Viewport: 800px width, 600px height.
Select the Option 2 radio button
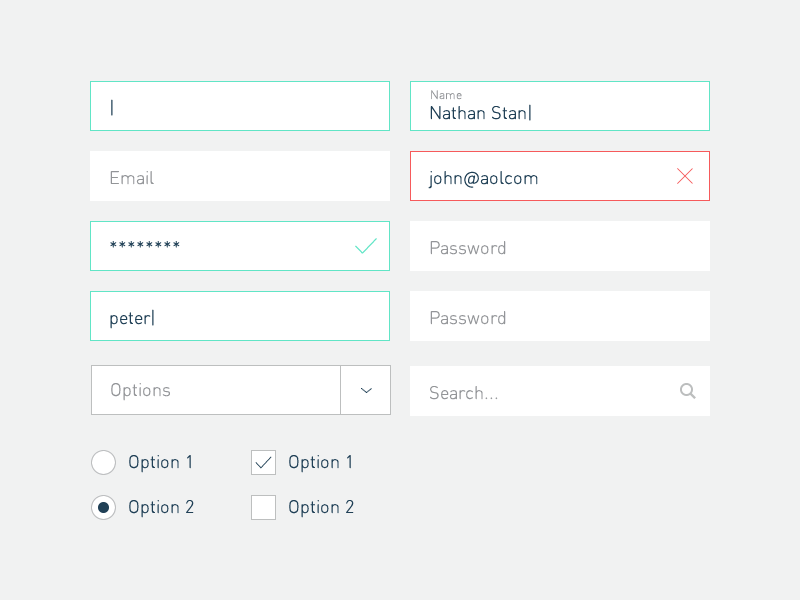[x=104, y=507]
